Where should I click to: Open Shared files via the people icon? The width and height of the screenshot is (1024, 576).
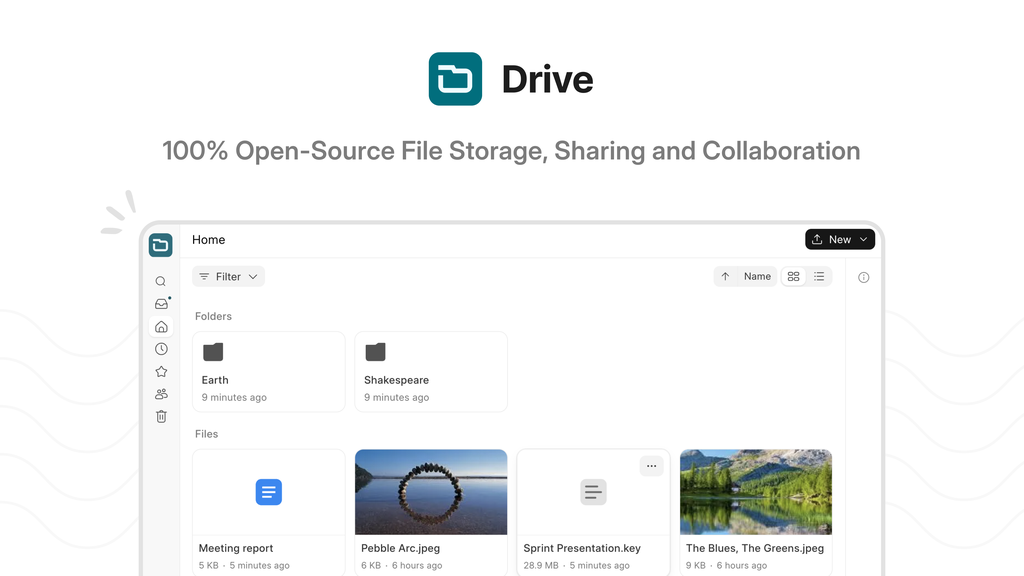pyautogui.click(x=160, y=393)
